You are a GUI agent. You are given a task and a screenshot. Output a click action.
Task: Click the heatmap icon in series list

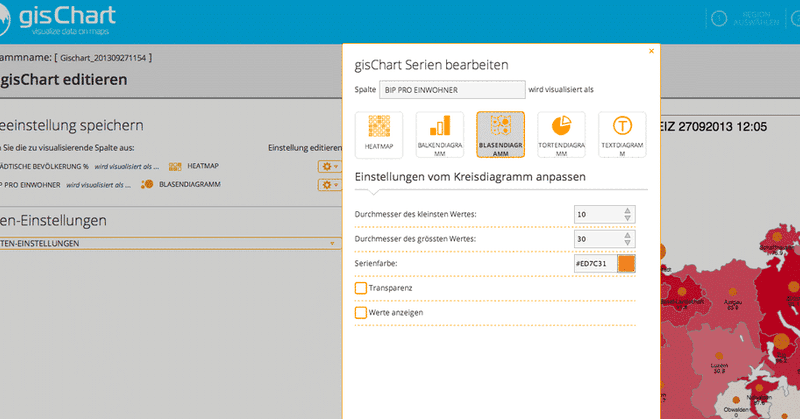[175, 166]
